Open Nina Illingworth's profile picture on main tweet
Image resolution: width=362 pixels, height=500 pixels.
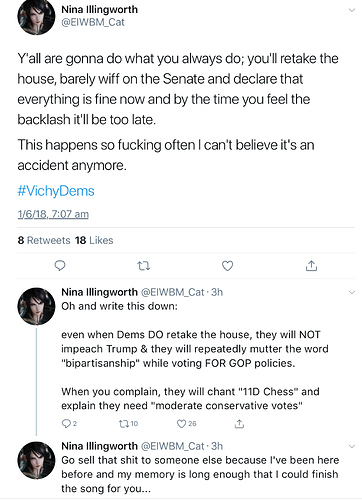pos(36,17)
